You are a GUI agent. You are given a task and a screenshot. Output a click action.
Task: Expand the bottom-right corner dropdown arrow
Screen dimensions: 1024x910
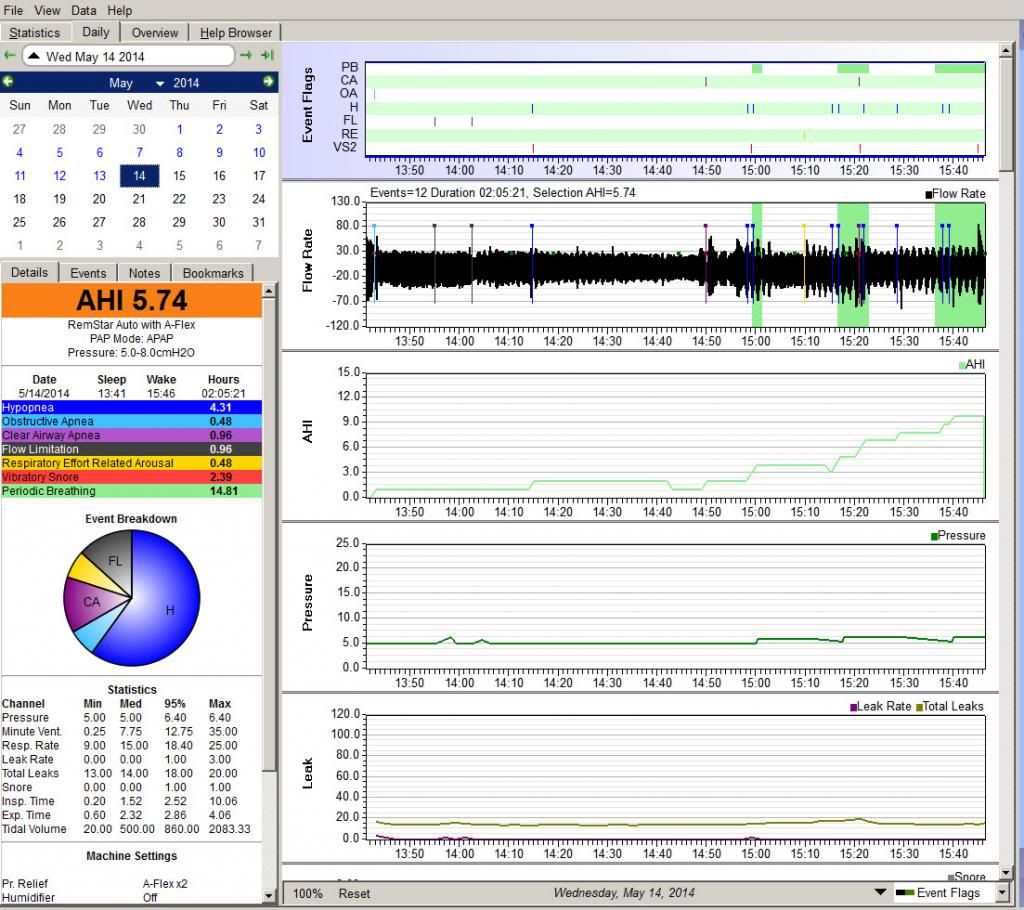(x=1002, y=893)
